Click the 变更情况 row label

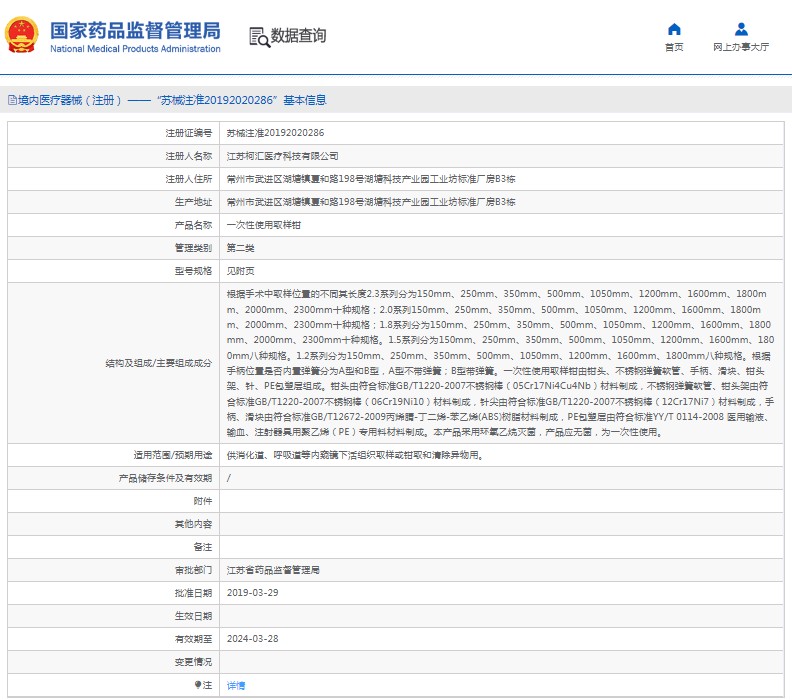(193, 662)
